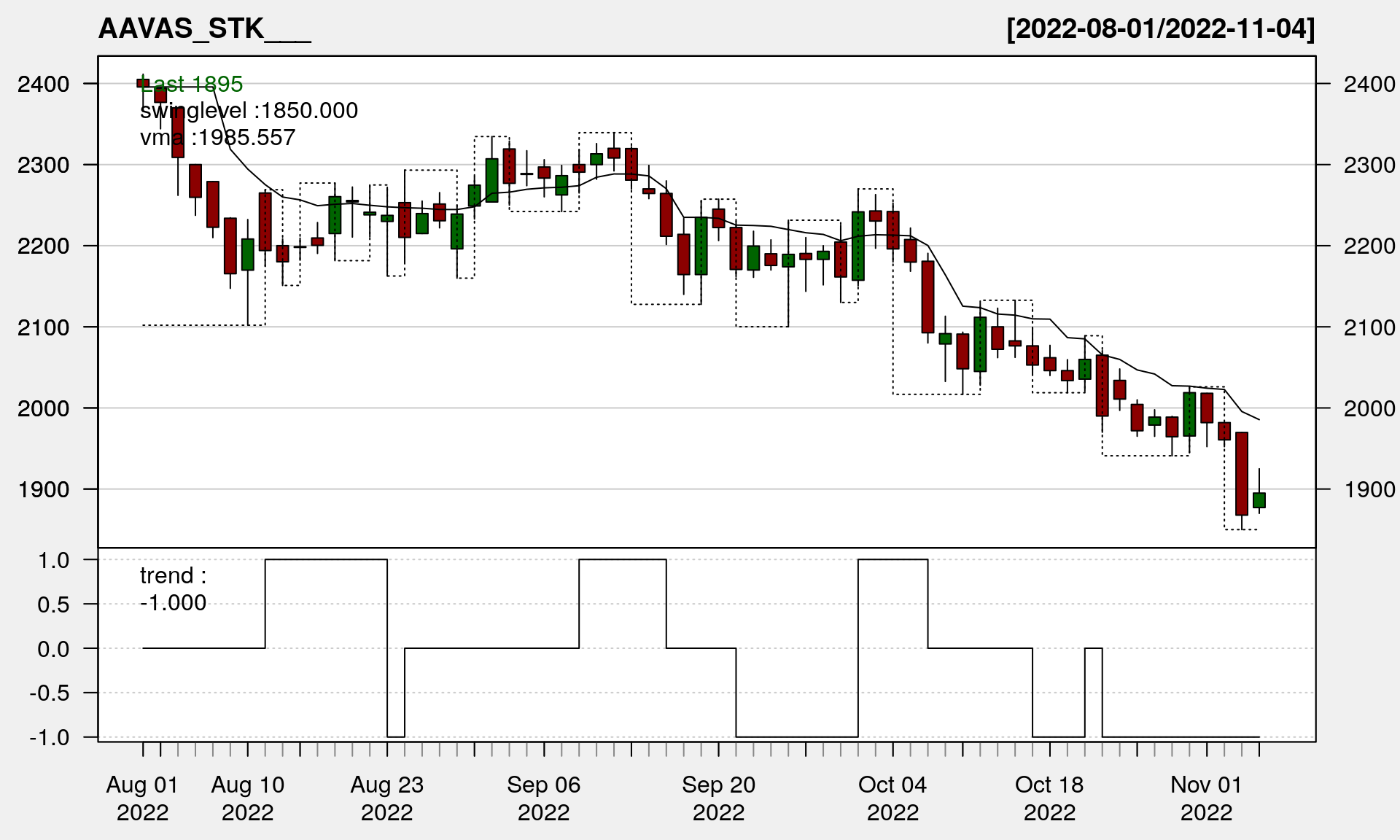Click the Aug 01 2022 axis label
Viewport: 1400px width, 840px height.
pos(142,798)
